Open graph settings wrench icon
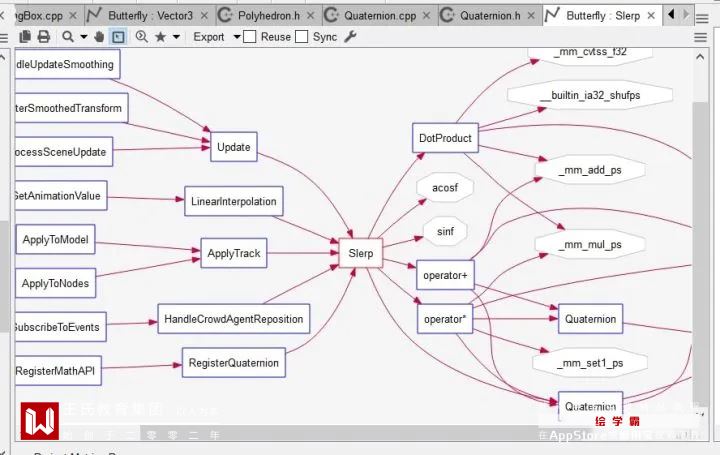This screenshot has width=720, height=455. [x=350, y=37]
